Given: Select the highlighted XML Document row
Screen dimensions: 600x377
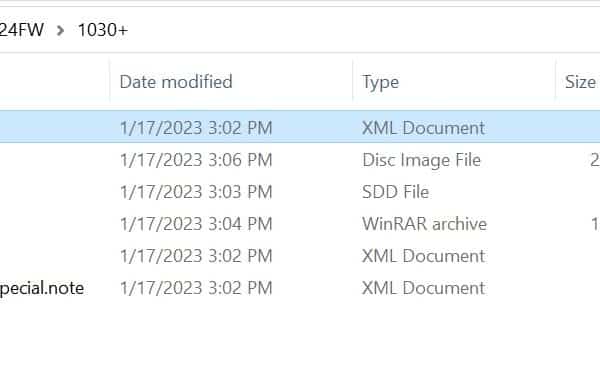Looking at the screenshot, I should [x=300, y=127].
